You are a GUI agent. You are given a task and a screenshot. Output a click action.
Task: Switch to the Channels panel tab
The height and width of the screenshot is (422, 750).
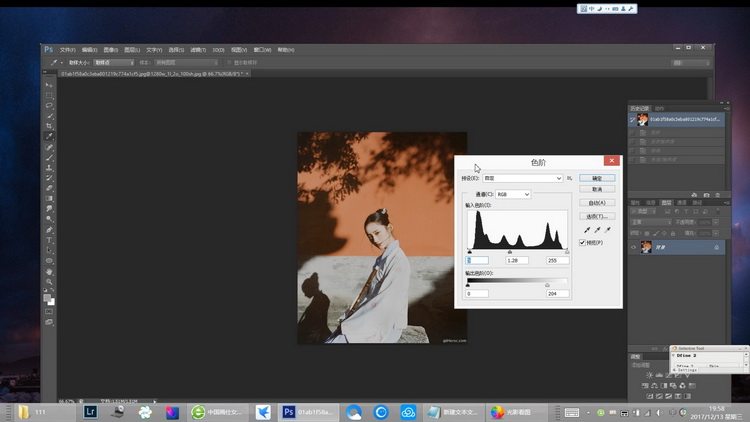click(x=682, y=203)
